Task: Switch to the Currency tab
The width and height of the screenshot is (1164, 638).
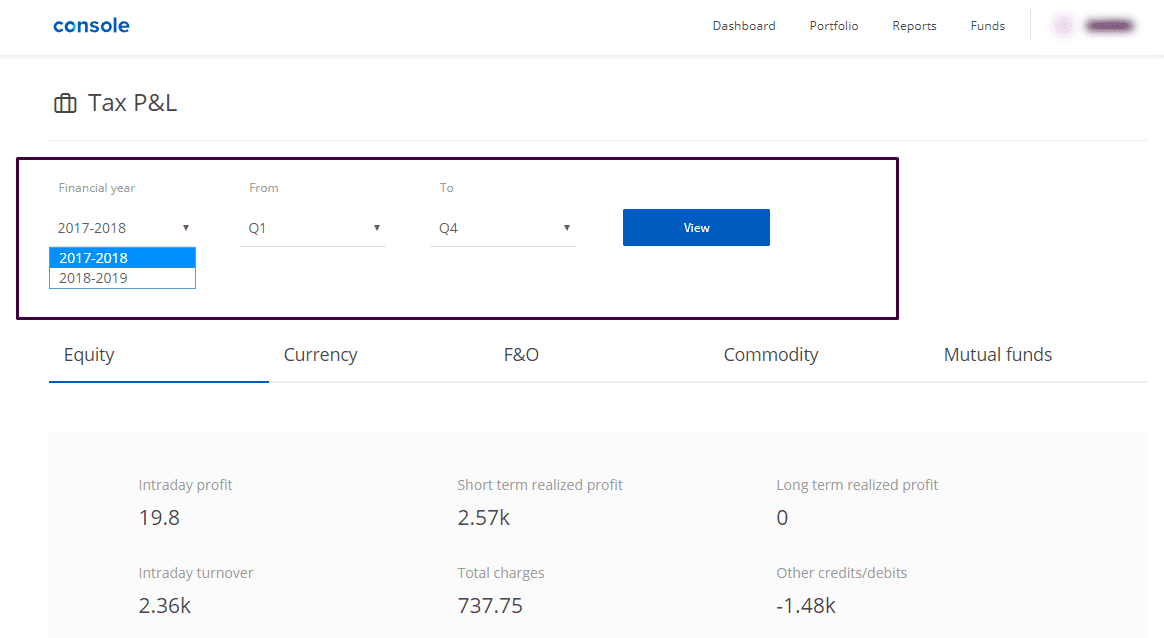Action: (x=321, y=355)
